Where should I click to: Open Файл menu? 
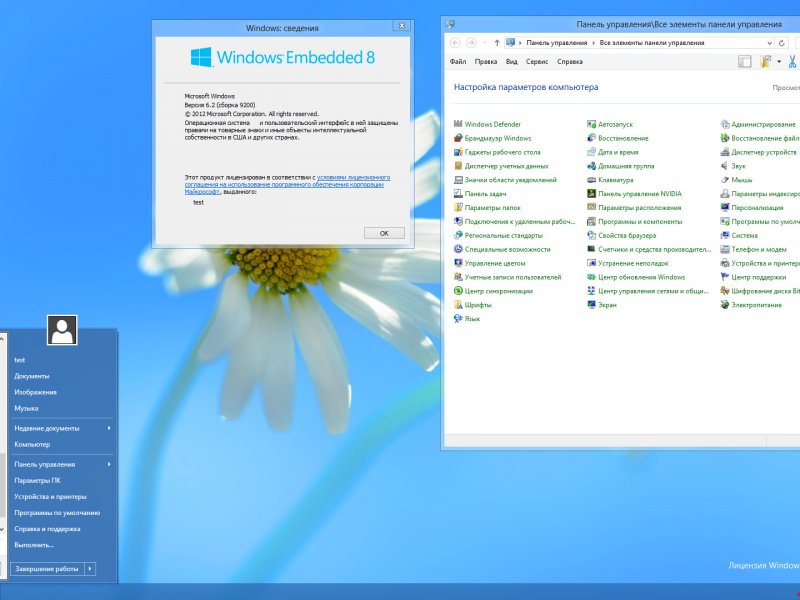458,62
